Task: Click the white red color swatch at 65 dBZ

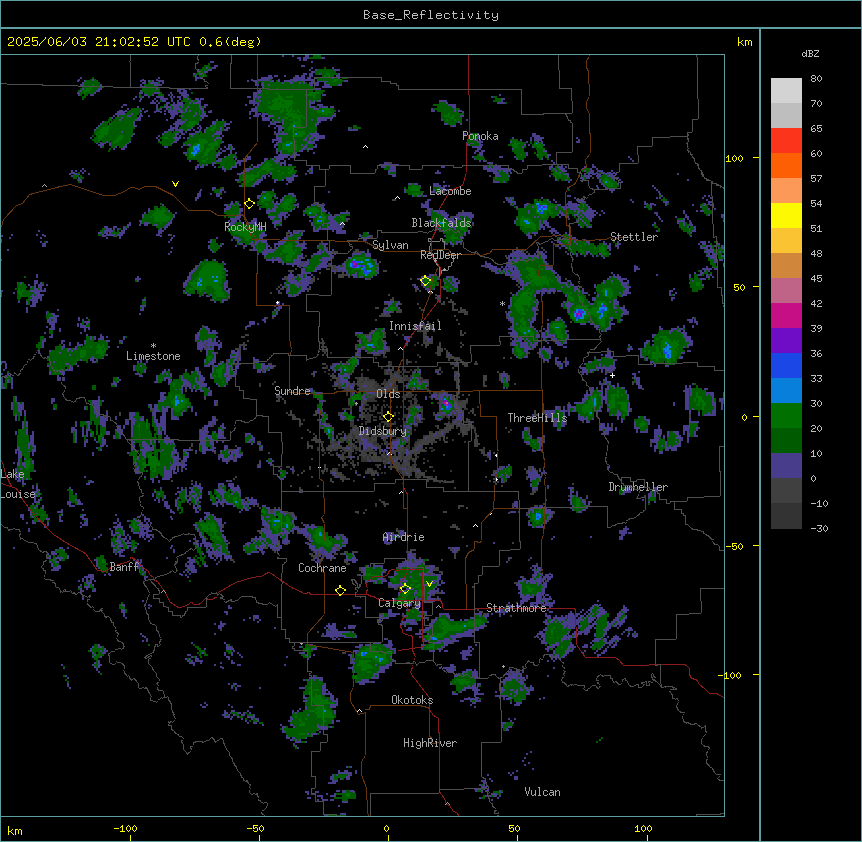Action: pos(786,140)
